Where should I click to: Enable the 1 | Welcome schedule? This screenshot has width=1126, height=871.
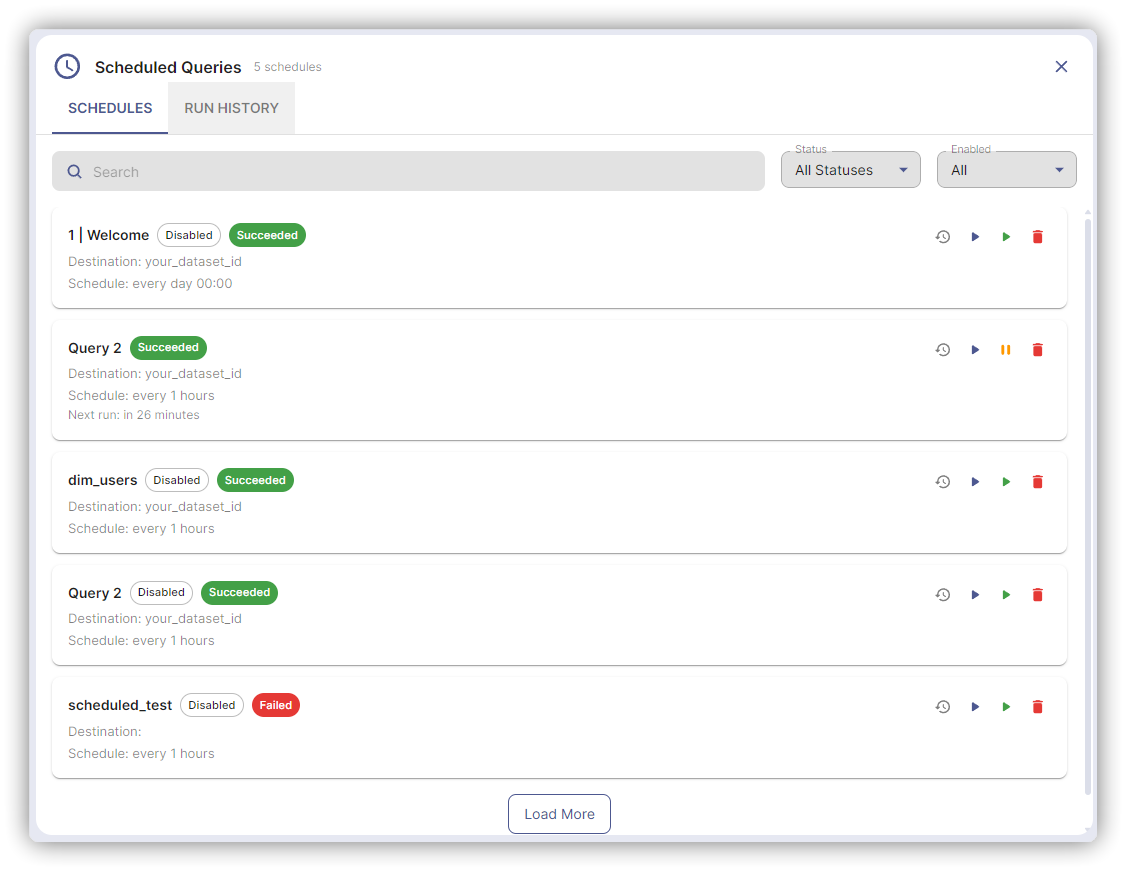[1006, 237]
